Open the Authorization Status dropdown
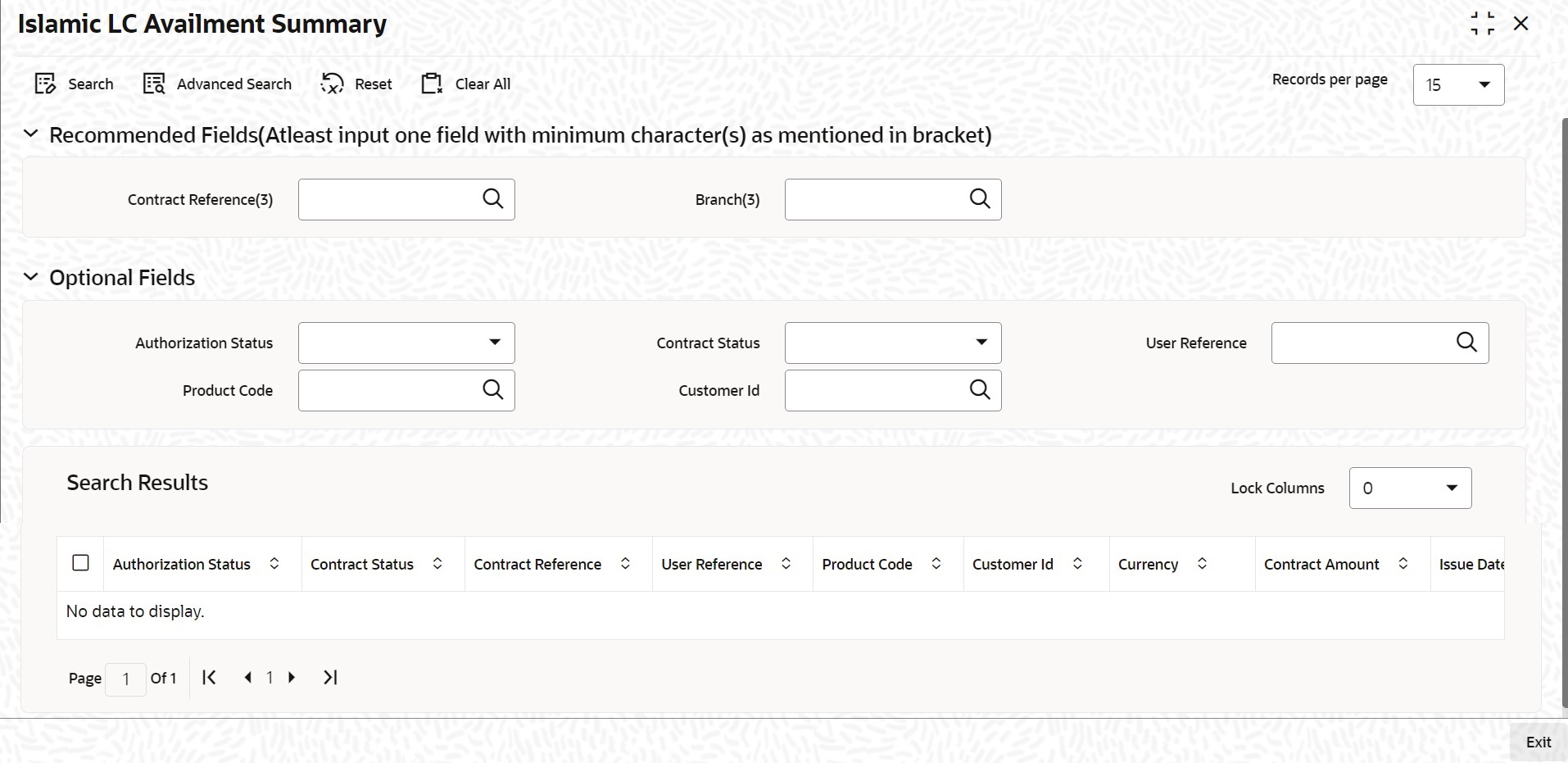 [406, 343]
